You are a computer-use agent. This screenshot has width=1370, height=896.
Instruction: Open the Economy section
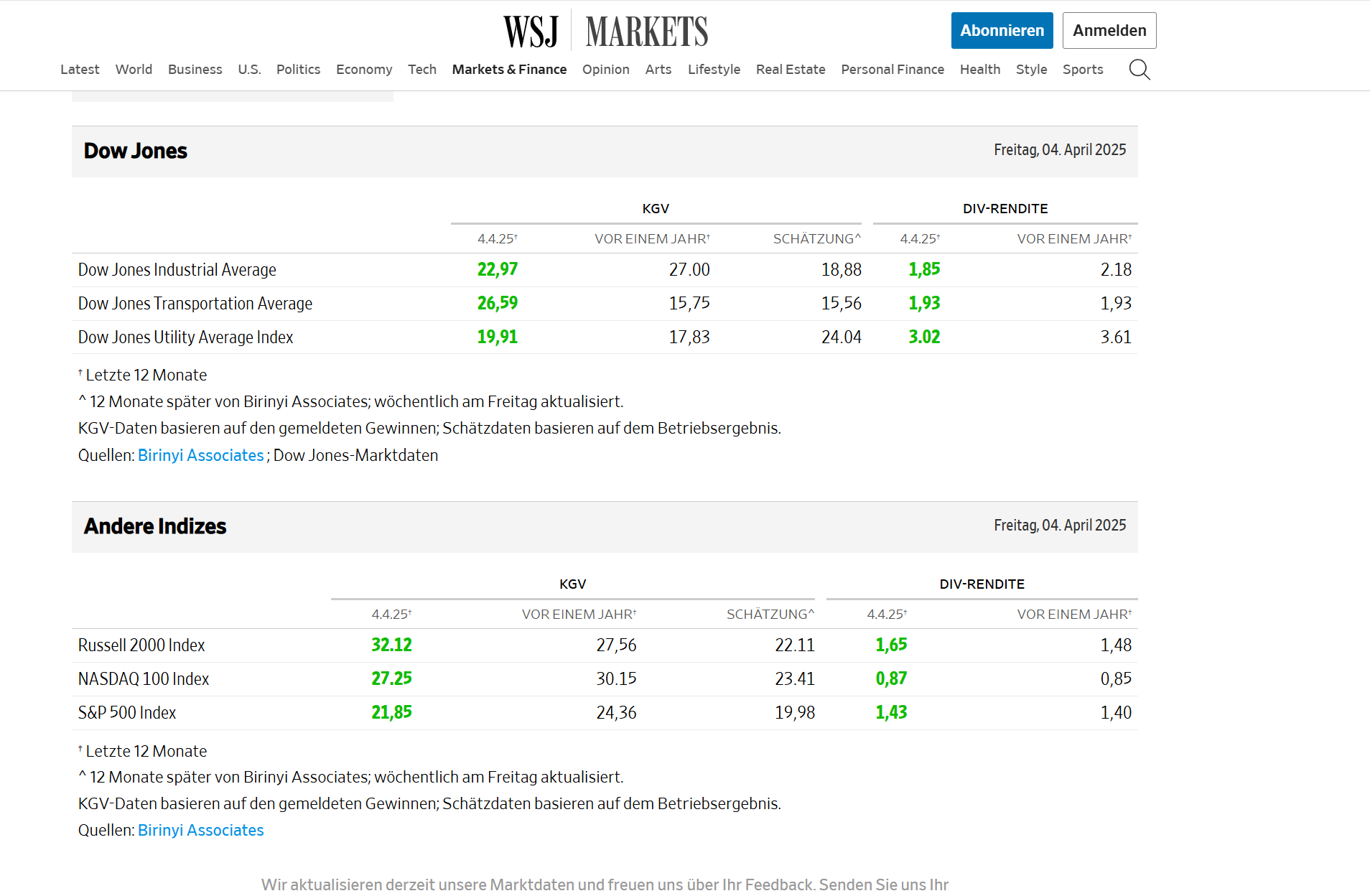click(x=364, y=70)
